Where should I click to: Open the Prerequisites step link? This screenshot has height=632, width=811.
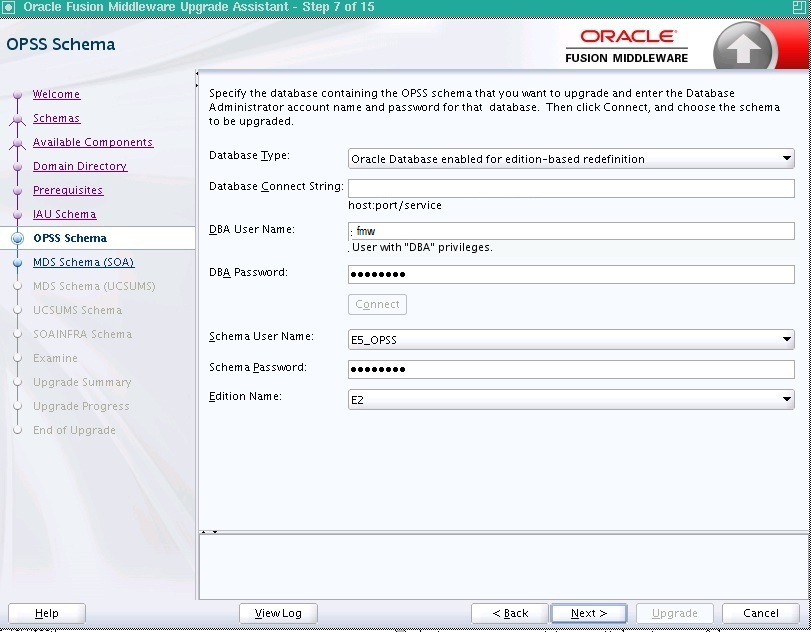coord(68,191)
